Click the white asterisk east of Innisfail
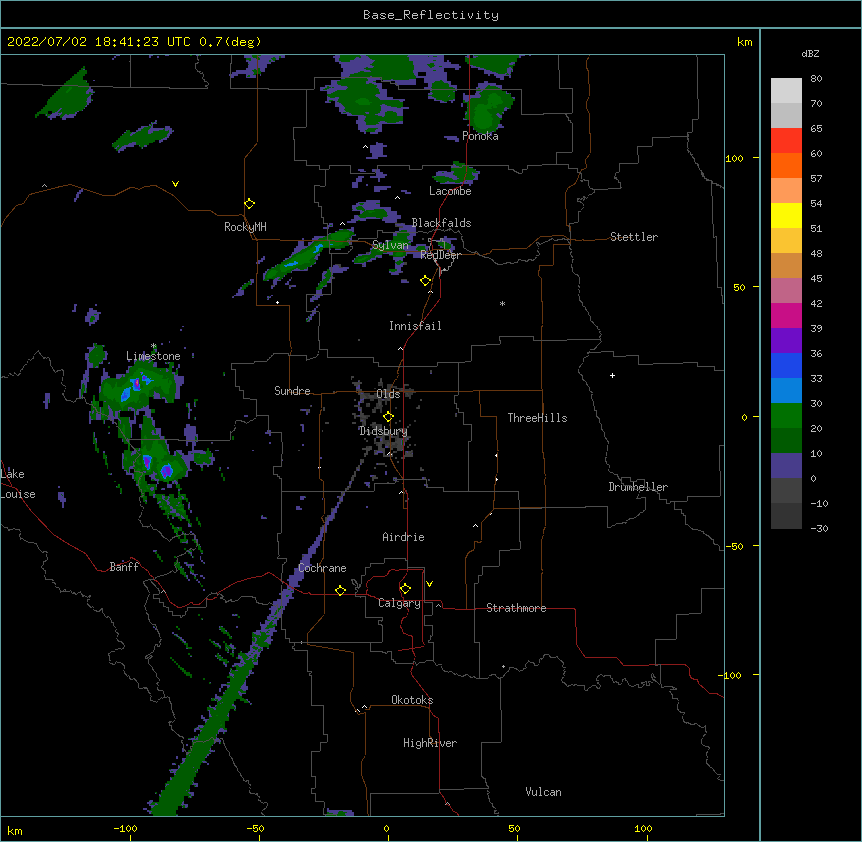Viewport: 862px width, 842px height. (x=502, y=304)
